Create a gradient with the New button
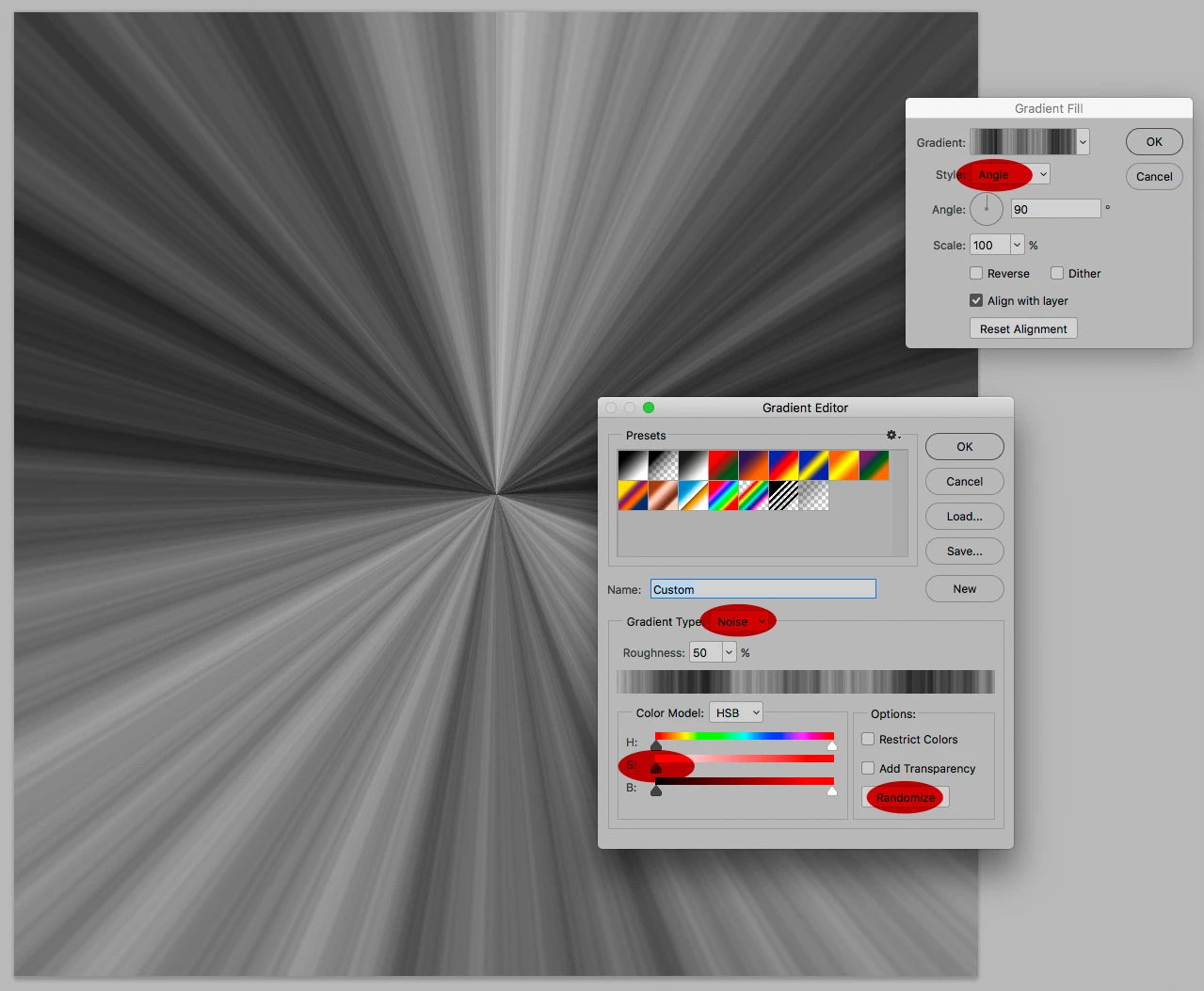This screenshot has height=991, width=1204. 965,588
